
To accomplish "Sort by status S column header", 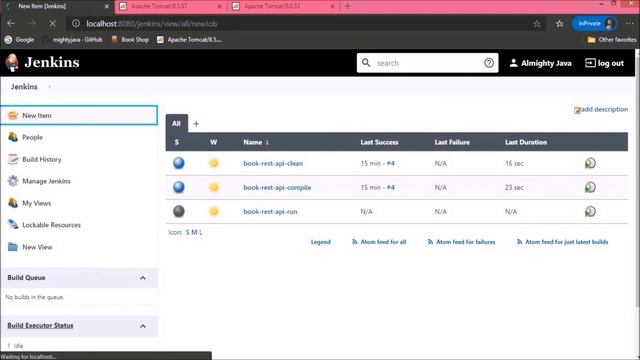I will [x=176, y=142].
